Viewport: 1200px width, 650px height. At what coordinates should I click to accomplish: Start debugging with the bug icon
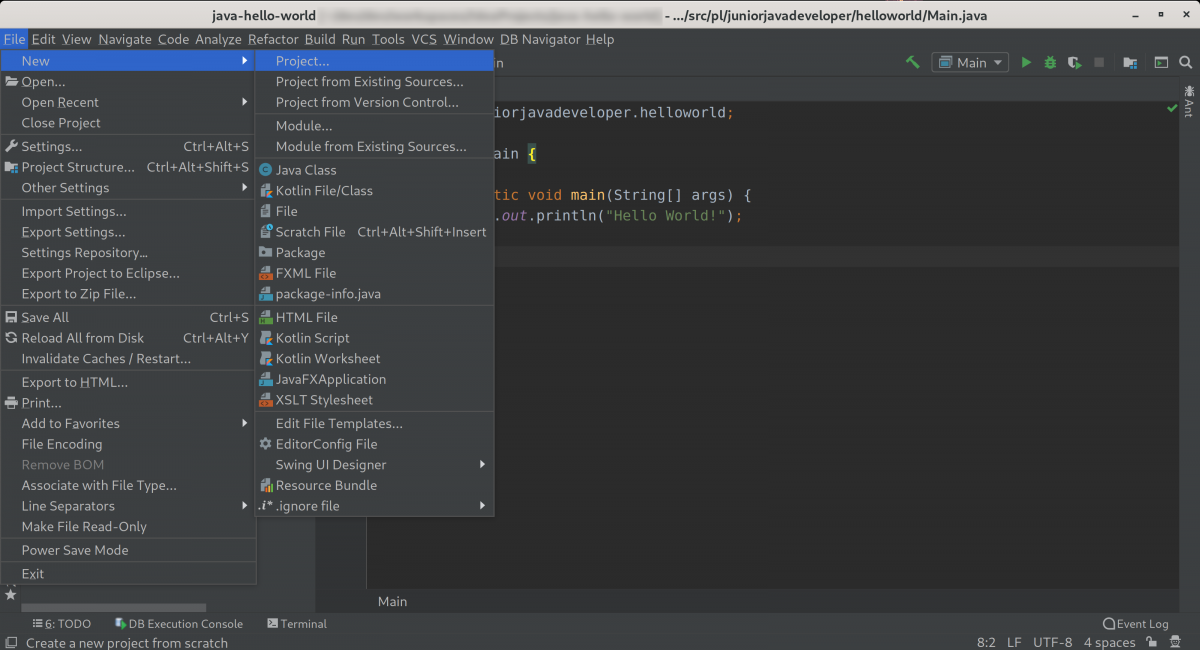(1050, 61)
